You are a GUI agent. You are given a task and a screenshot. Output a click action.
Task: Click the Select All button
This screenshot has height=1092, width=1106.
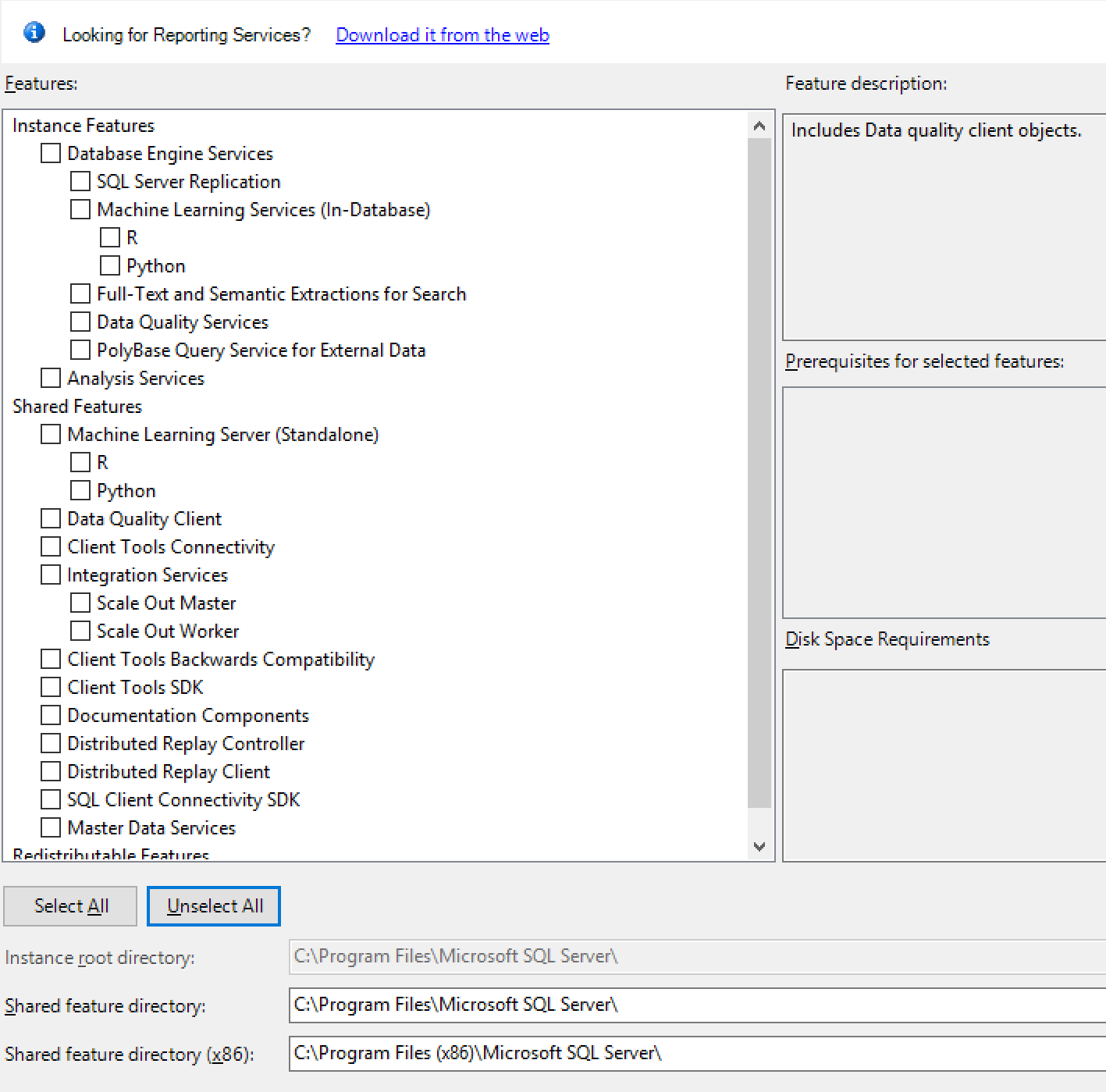[x=70, y=906]
